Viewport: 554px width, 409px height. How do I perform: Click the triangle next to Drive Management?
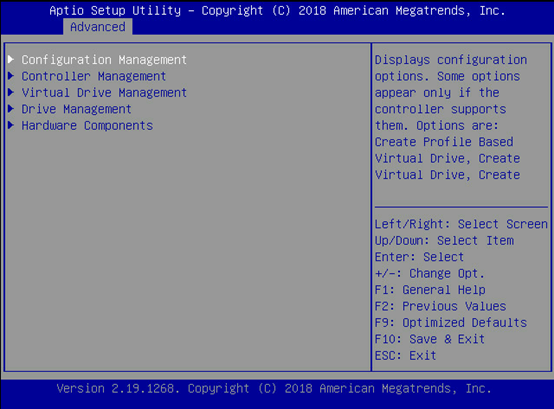point(11,108)
